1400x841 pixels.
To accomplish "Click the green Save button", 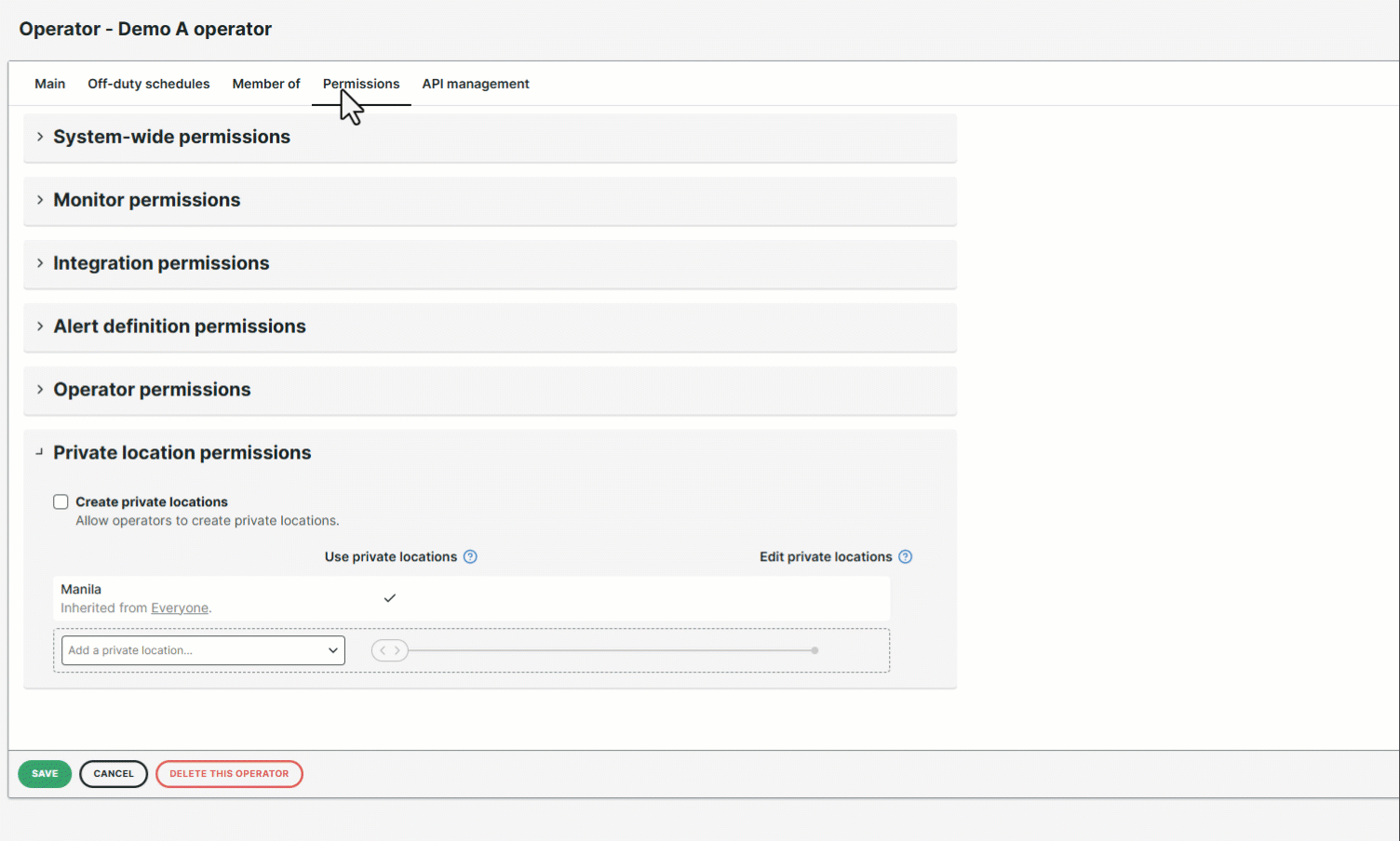I will point(45,774).
